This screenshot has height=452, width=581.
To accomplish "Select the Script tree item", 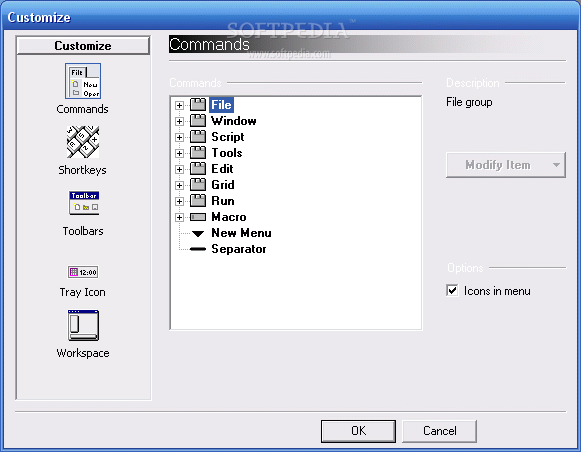I will (x=228, y=137).
